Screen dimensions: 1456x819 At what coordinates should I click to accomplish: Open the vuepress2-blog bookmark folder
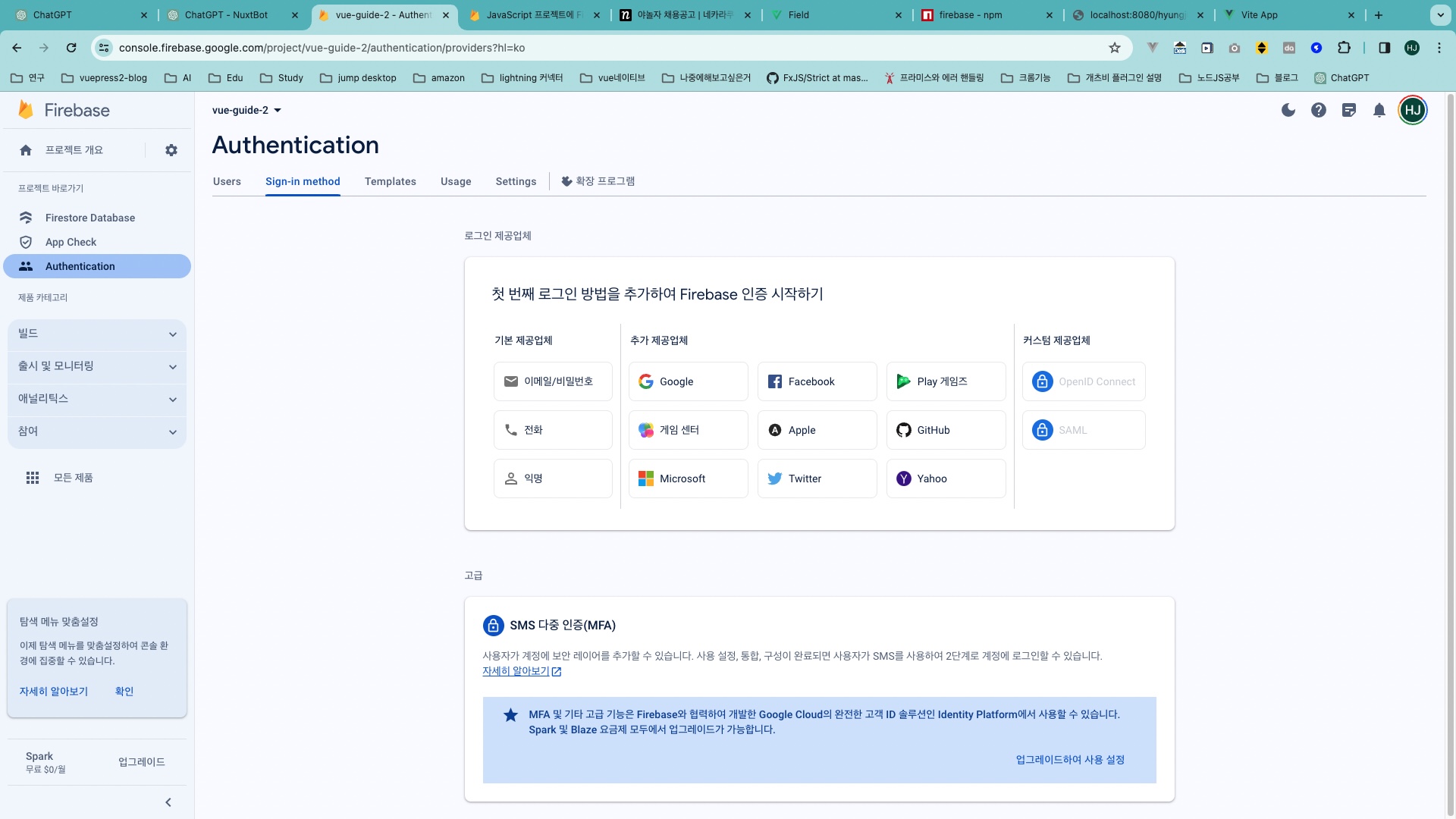(105, 78)
